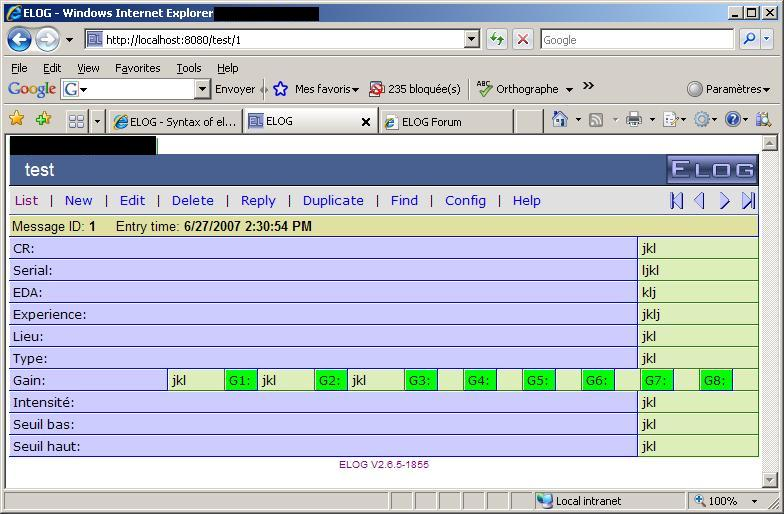Open the search provider dropdown arrow
Screen dimensions: 784x514
coord(767,39)
